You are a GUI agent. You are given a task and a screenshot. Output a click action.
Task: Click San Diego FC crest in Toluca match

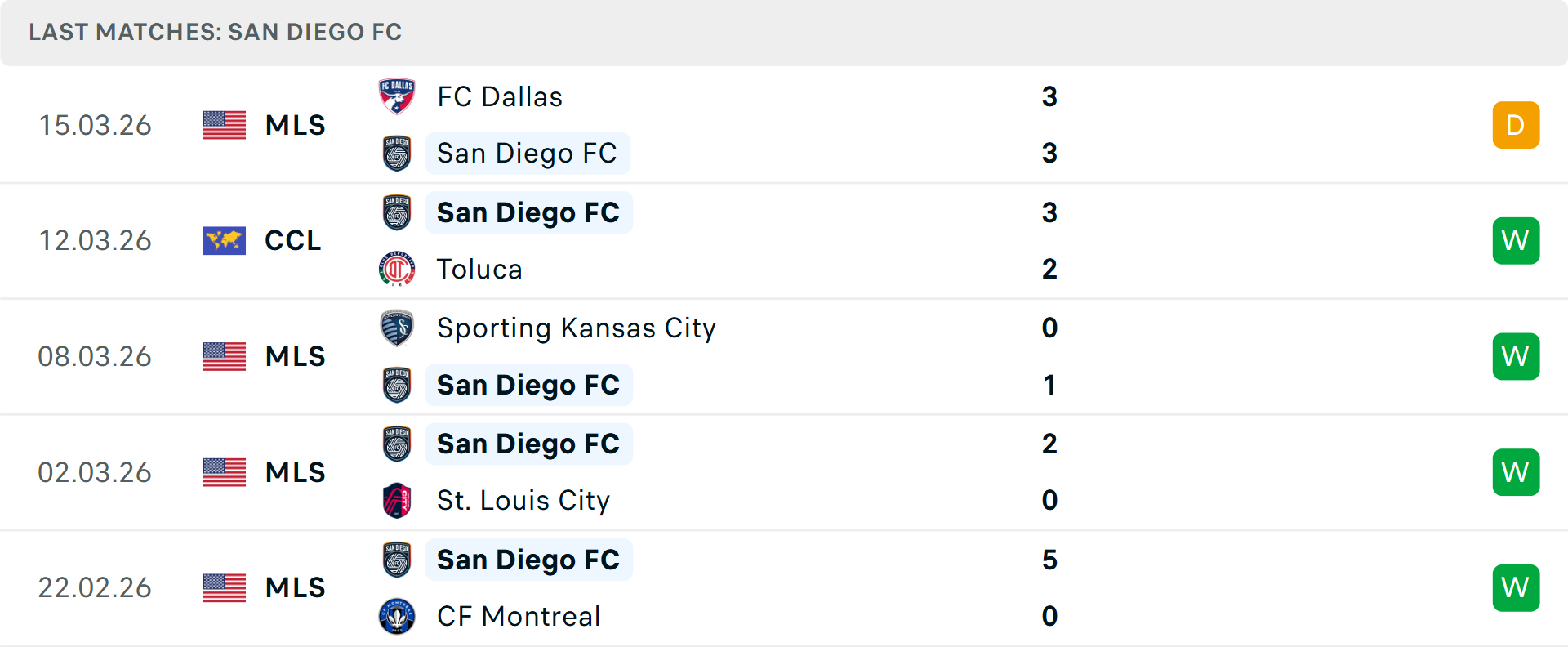(x=397, y=212)
